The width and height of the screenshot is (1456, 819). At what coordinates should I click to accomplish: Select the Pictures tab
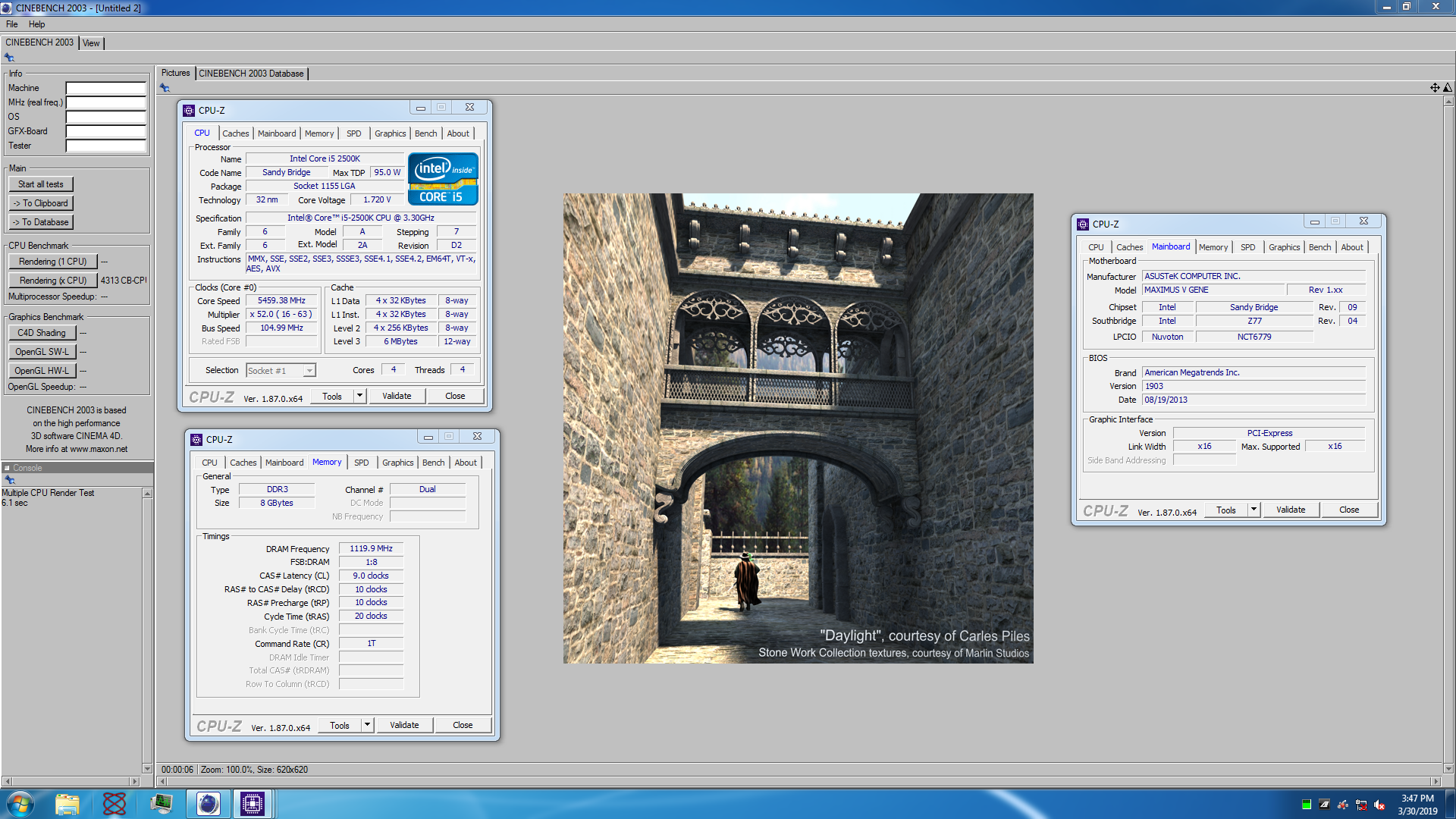[x=175, y=73]
